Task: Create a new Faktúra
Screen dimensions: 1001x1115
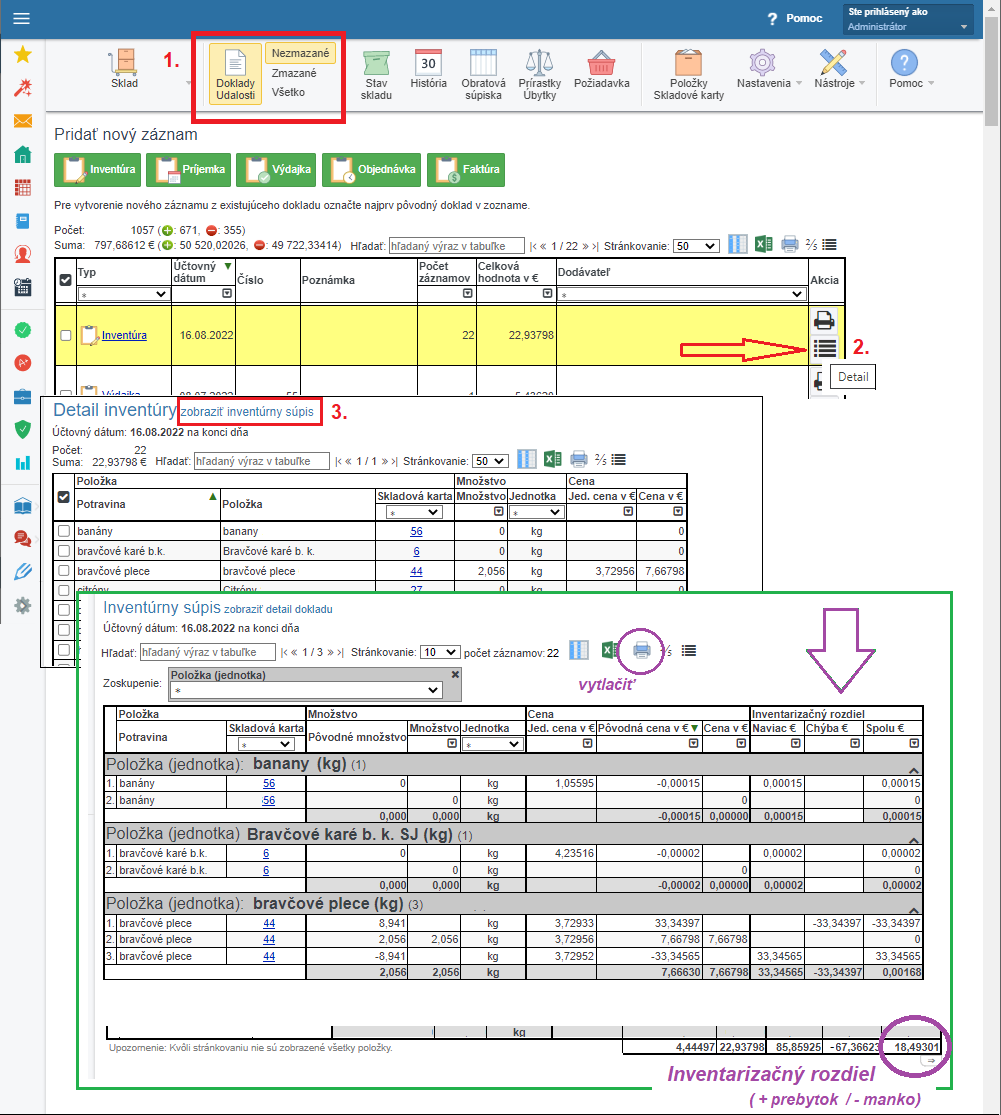Action: tap(466, 170)
